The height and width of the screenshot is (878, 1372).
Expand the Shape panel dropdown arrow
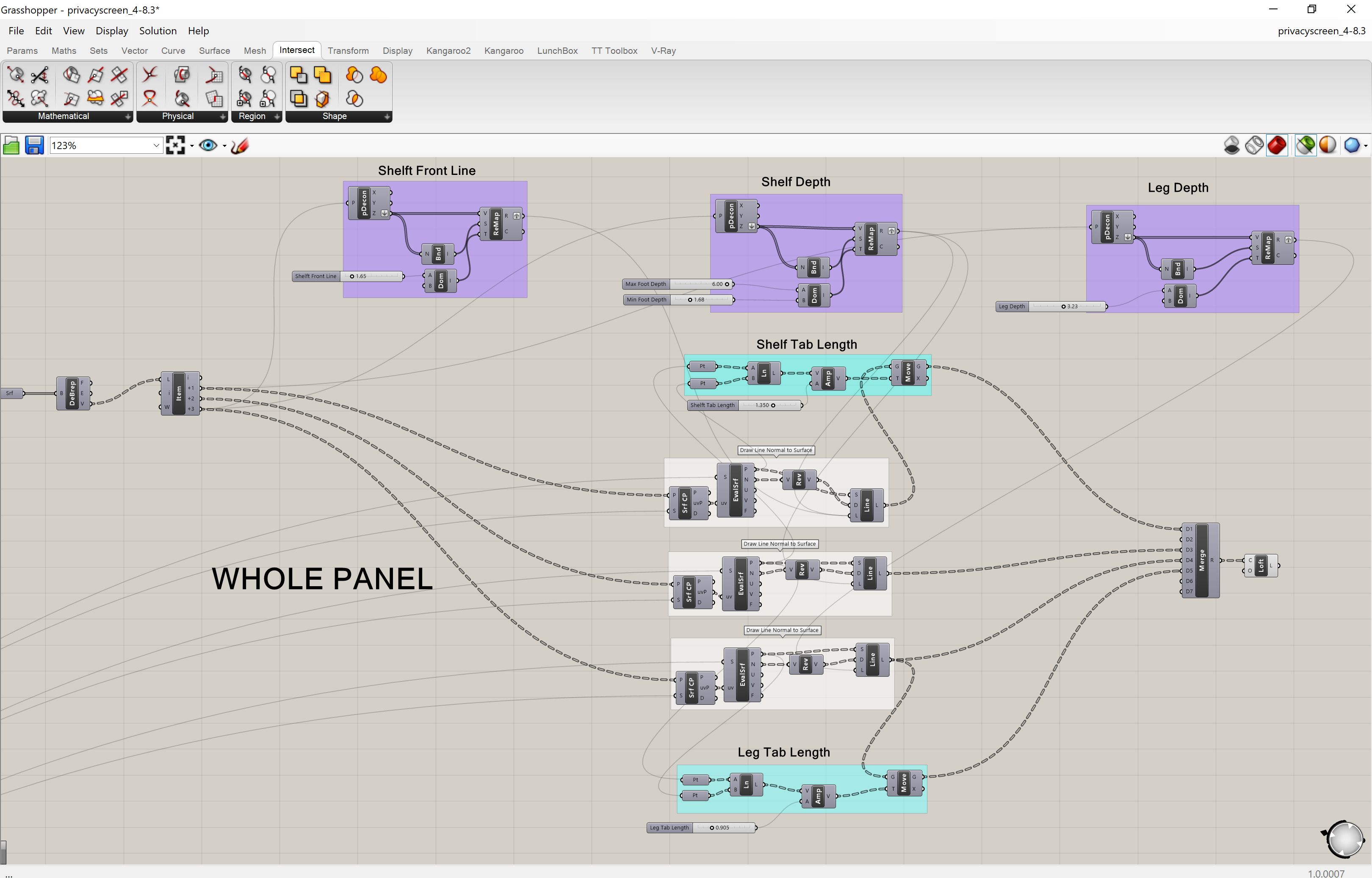click(387, 117)
